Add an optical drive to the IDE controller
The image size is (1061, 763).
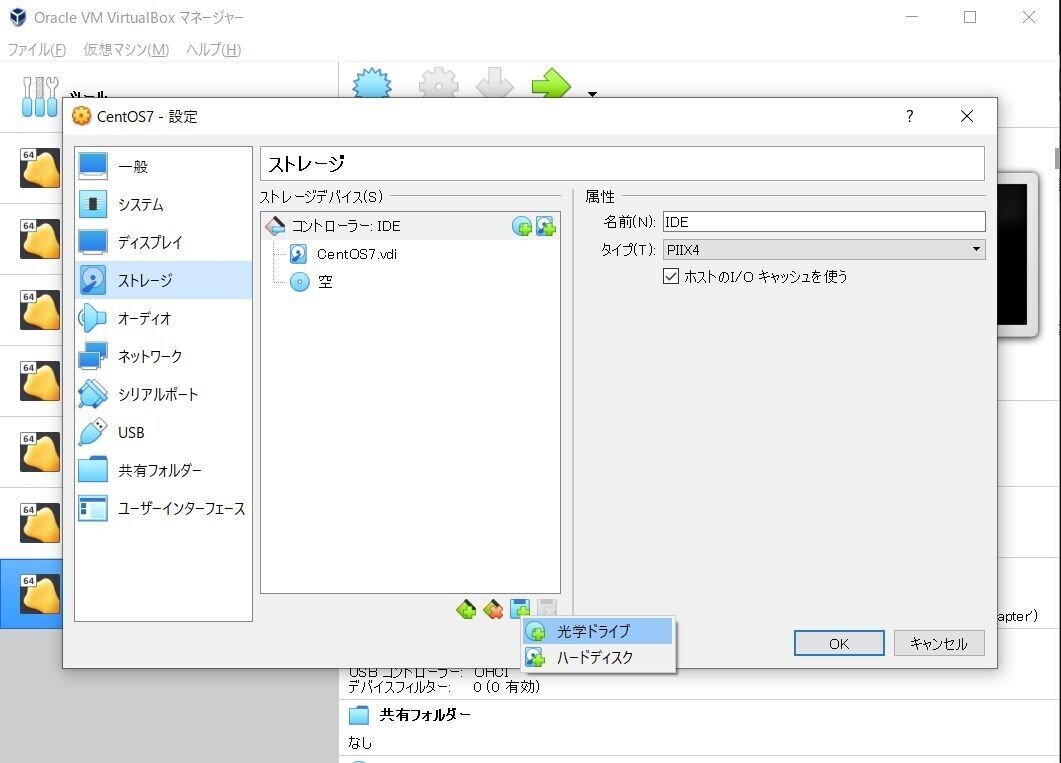(x=521, y=226)
